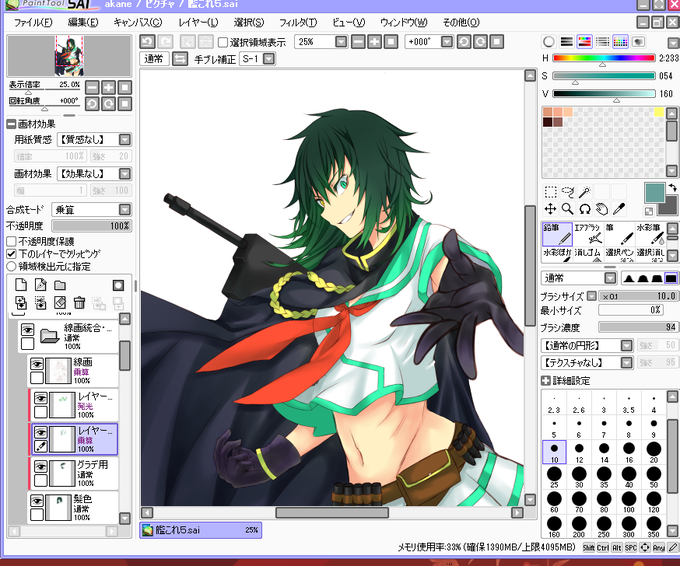
Task: Delete the selected layer with trash icon
Action: (79, 302)
